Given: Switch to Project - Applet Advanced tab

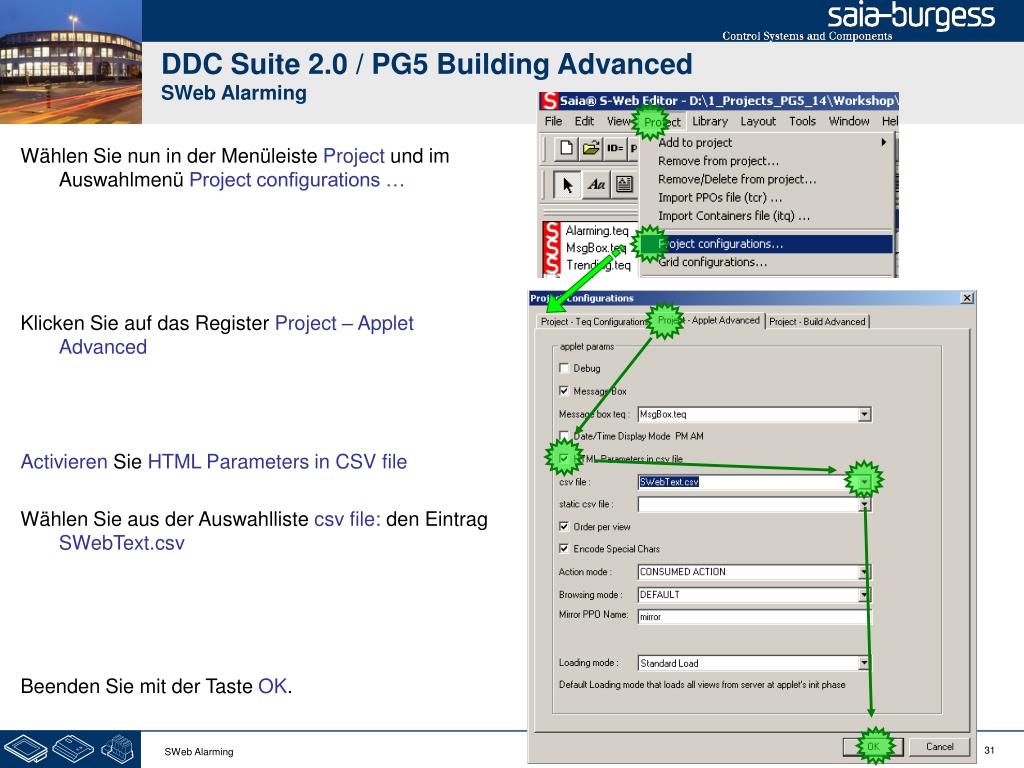Looking at the screenshot, I should pos(708,320).
